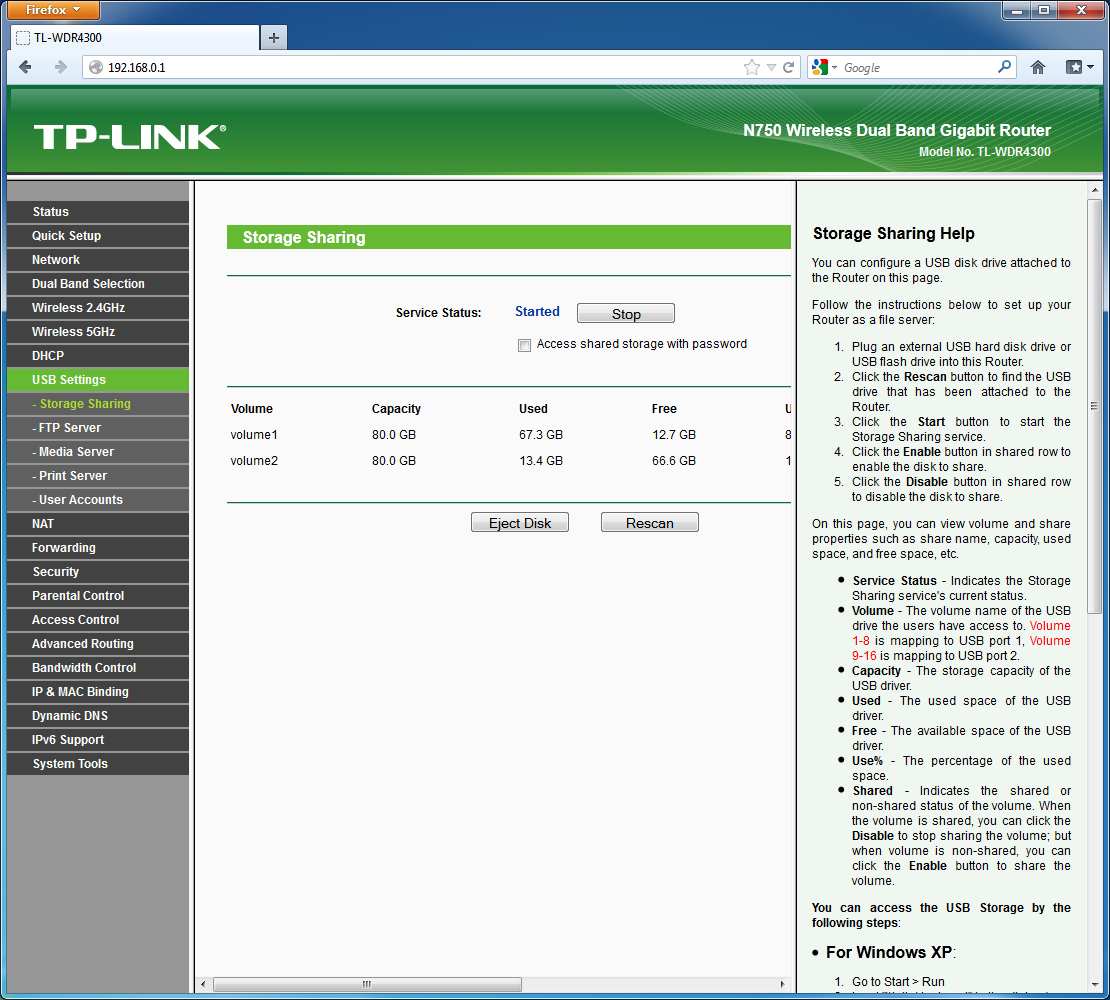Open the Network menu
The image size is (1110, 1000).
(x=98, y=260)
